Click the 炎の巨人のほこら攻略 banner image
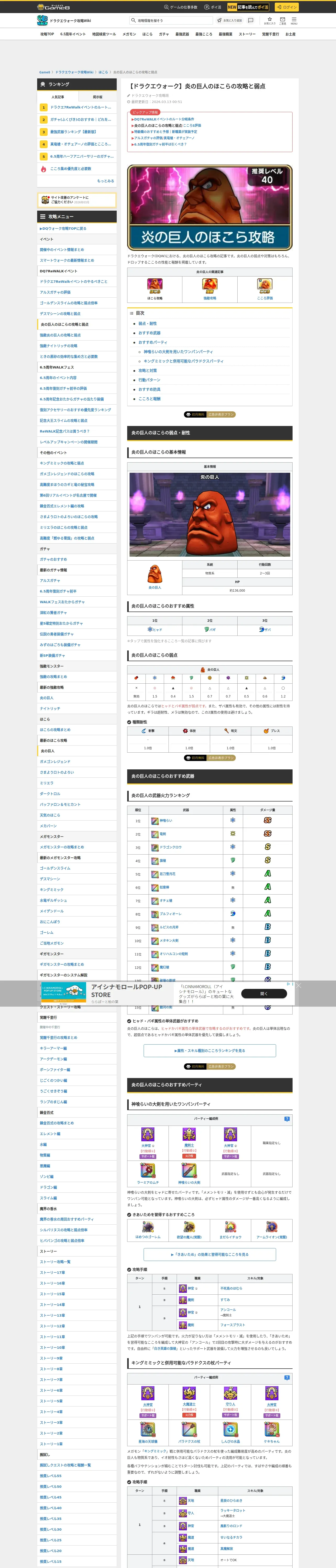The width and height of the screenshot is (336, 1568). 210,207
